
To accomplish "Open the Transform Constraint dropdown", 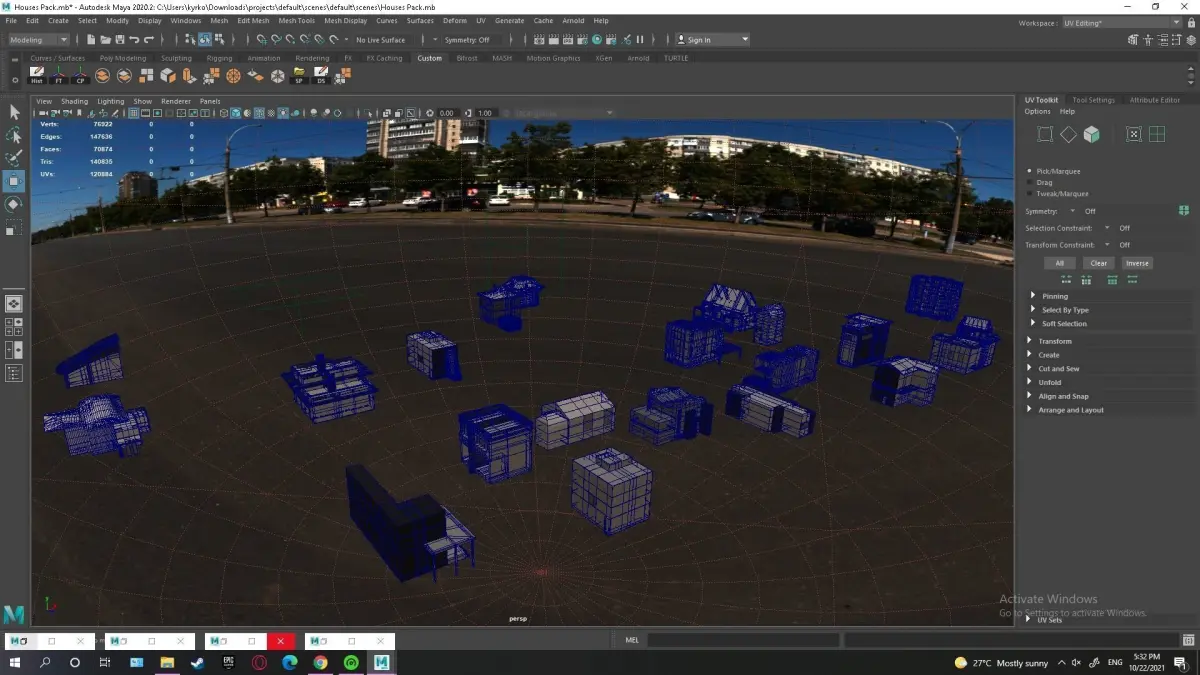I will [1107, 244].
